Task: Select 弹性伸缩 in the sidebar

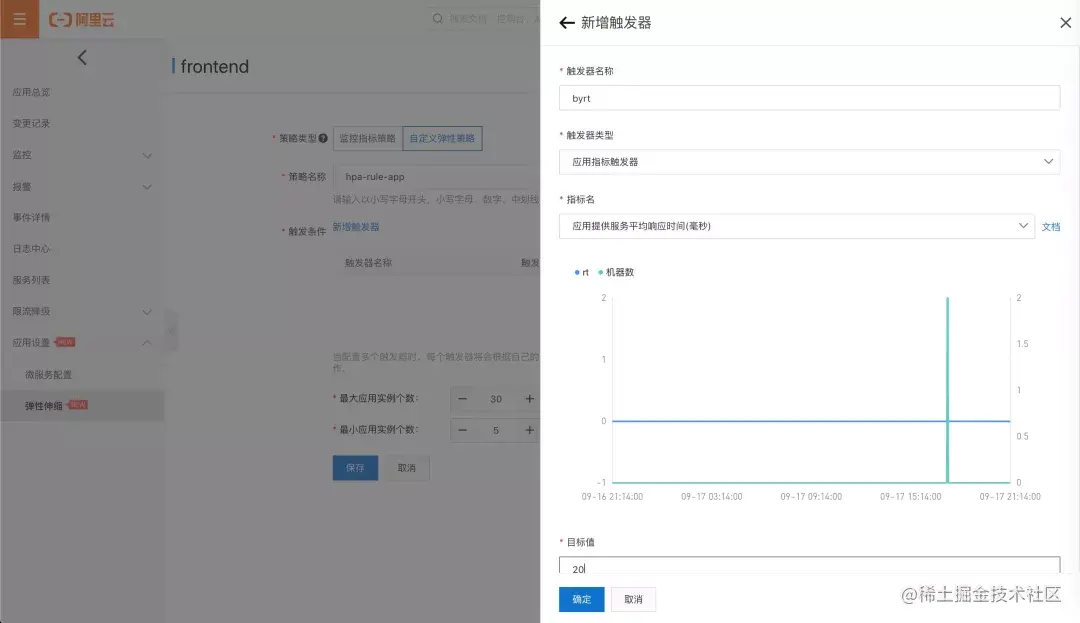Action: point(82,405)
